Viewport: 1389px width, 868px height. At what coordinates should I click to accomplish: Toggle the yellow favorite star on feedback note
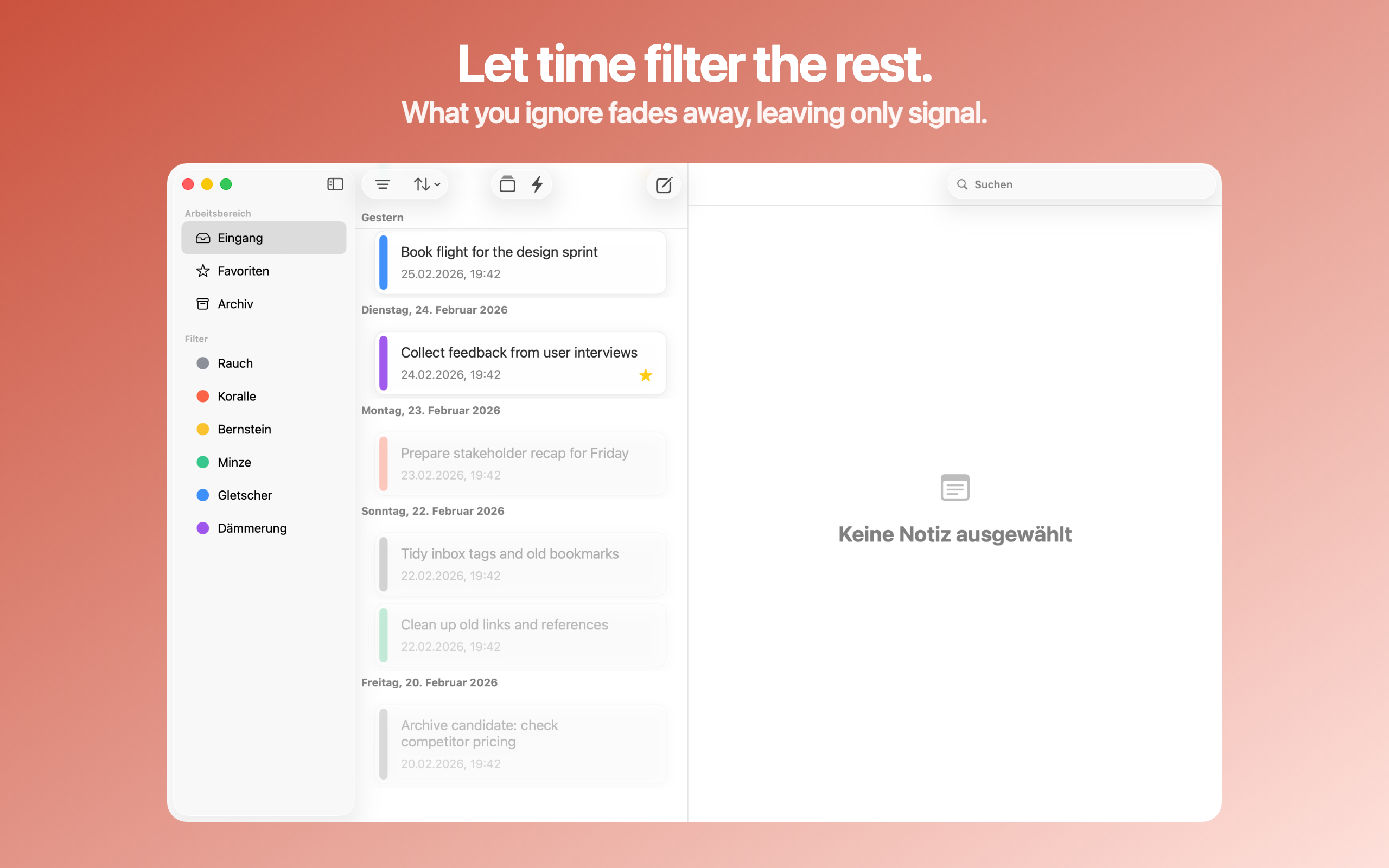coord(646,375)
